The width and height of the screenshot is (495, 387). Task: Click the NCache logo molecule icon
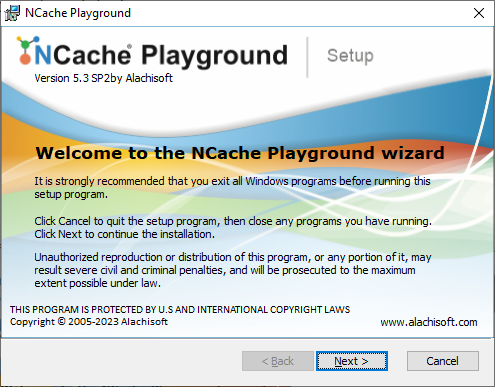point(27,50)
